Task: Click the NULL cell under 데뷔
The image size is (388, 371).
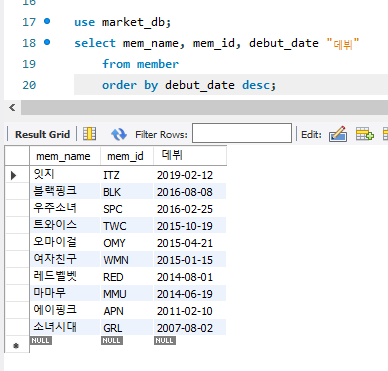Action: point(165,340)
